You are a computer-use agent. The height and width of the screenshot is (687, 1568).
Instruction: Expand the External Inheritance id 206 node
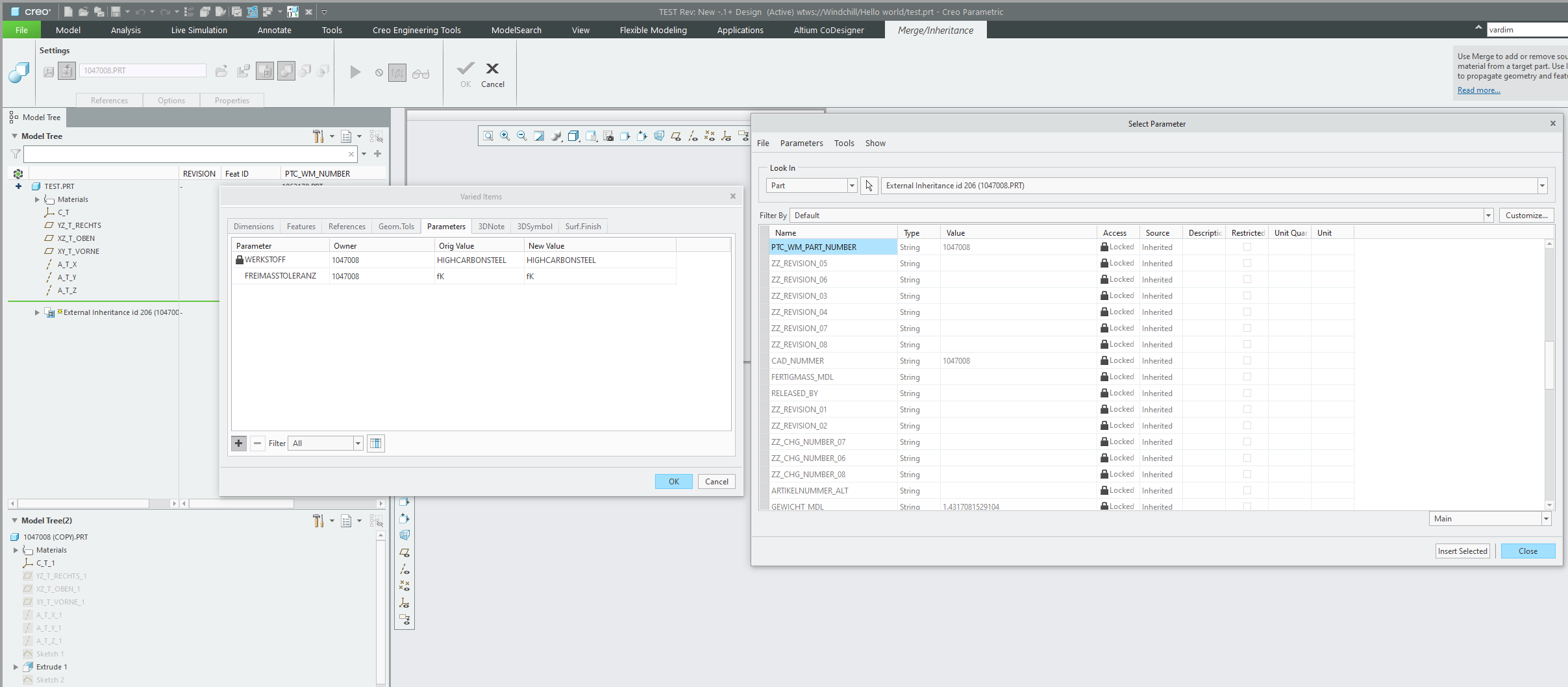coord(37,312)
